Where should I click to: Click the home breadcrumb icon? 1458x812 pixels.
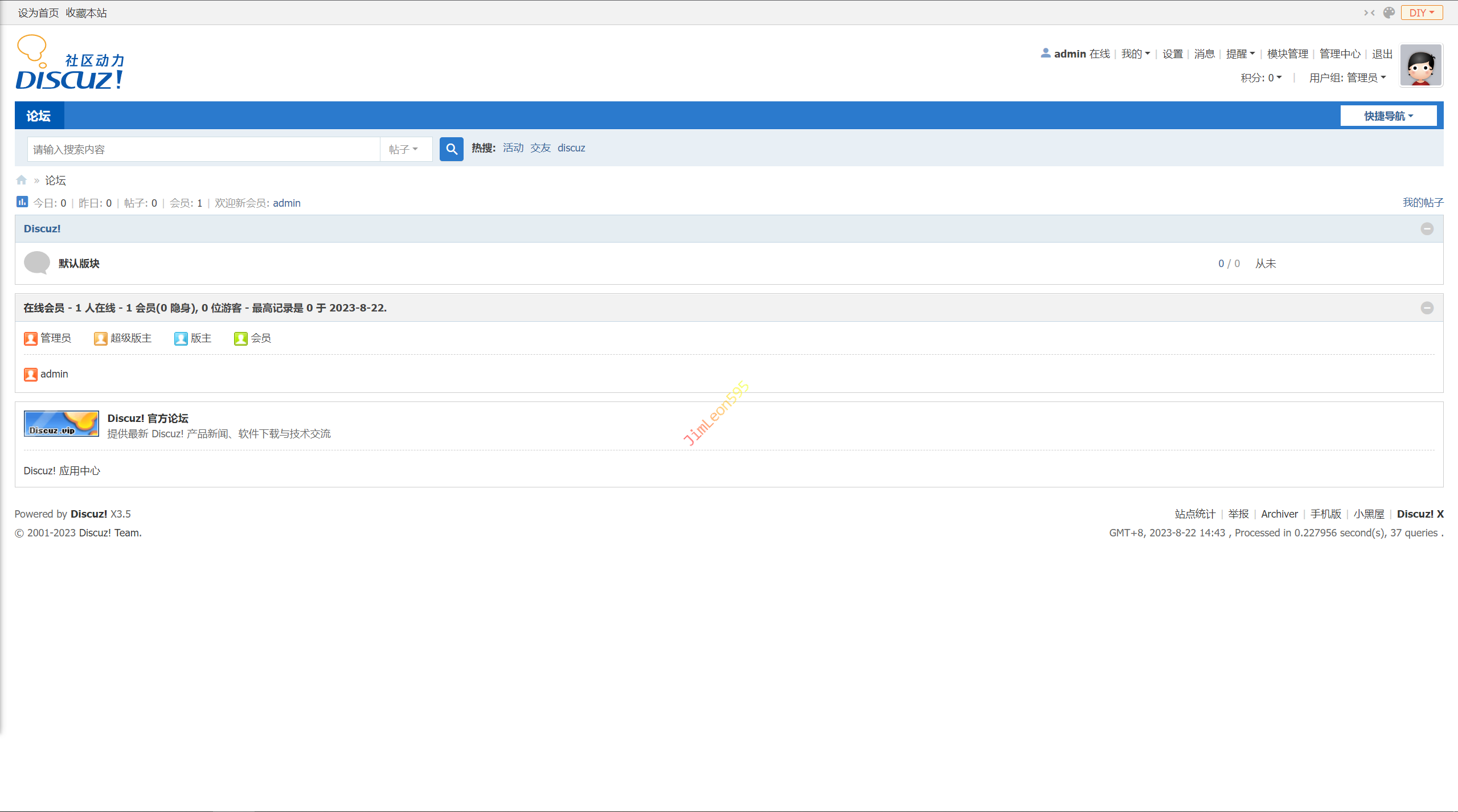click(x=22, y=181)
